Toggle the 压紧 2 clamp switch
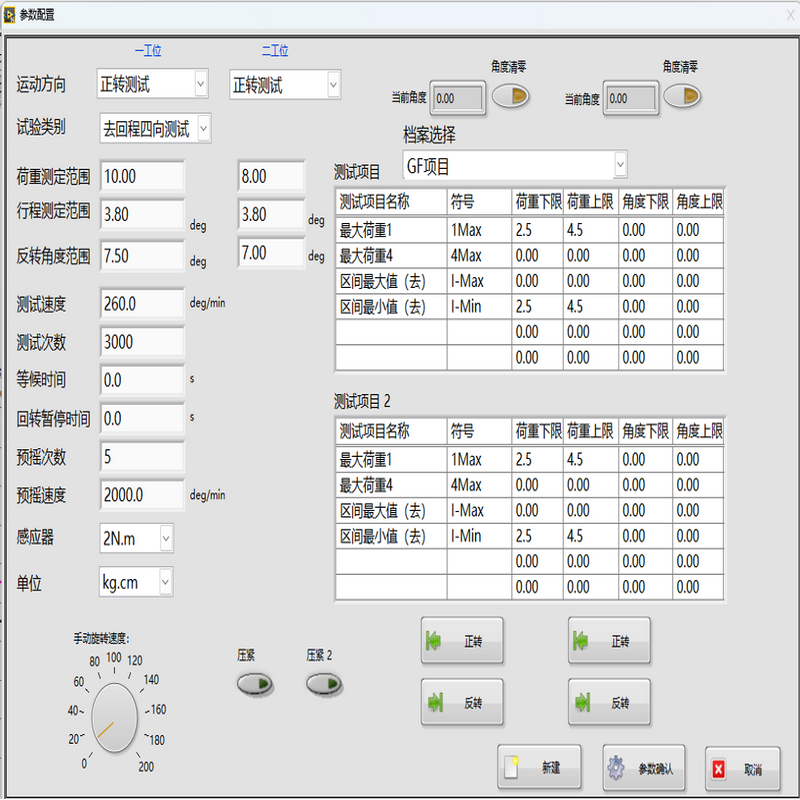The width and height of the screenshot is (800, 800). 324,684
